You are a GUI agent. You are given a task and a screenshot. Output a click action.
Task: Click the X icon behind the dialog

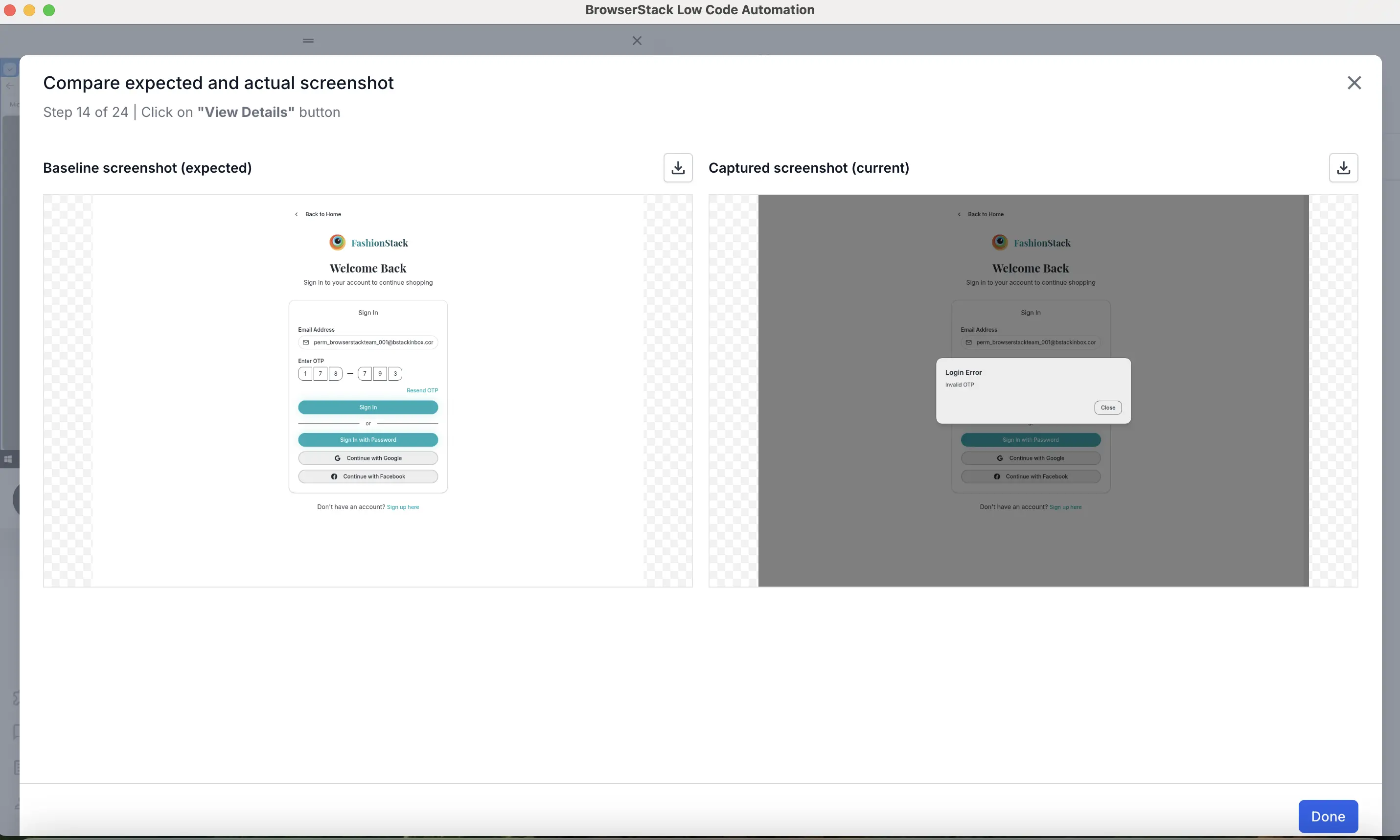pyautogui.click(x=637, y=41)
